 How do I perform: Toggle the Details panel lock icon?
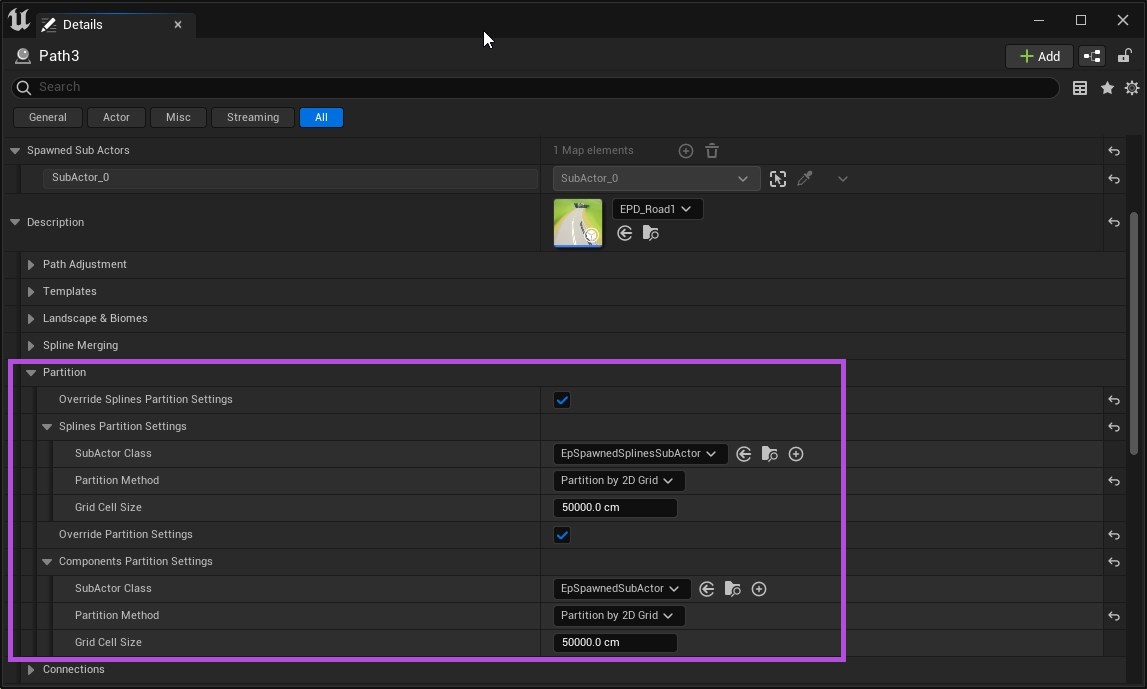(x=1125, y=56)
